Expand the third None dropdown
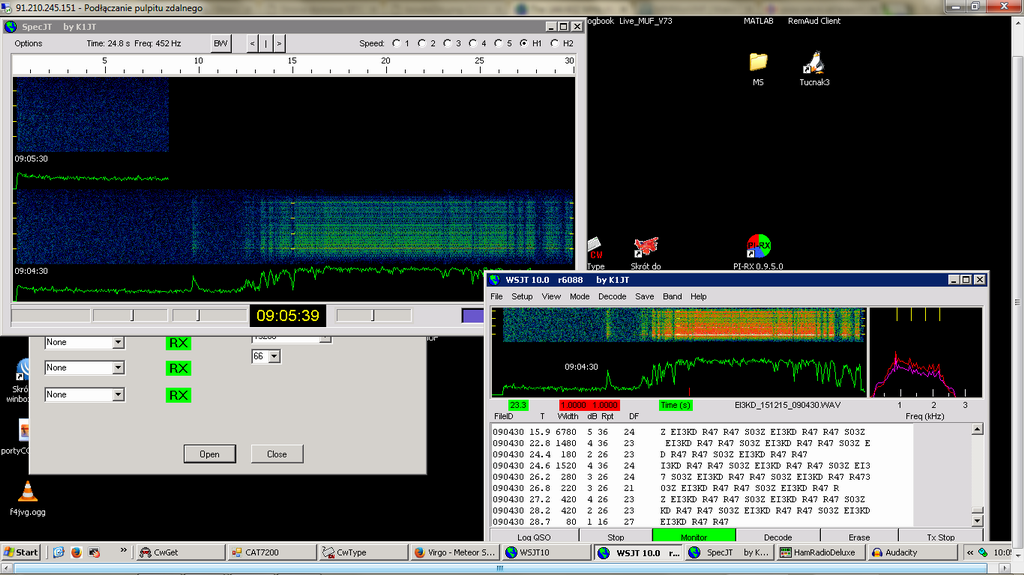 coord(118,395)
